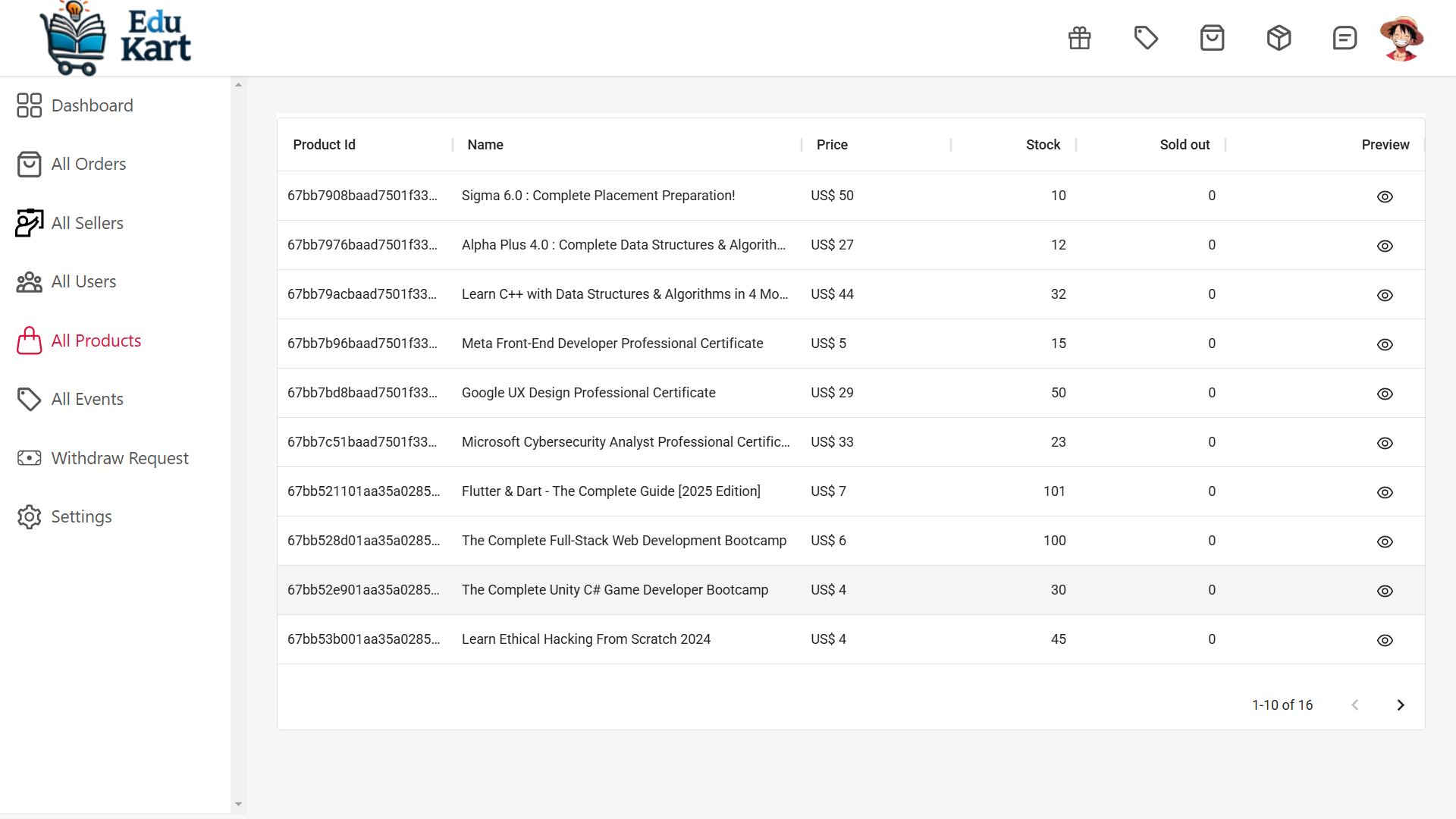Open Withdraw Request page
The width and height of the screenshot is (1456, 819).
click(120, 458)
